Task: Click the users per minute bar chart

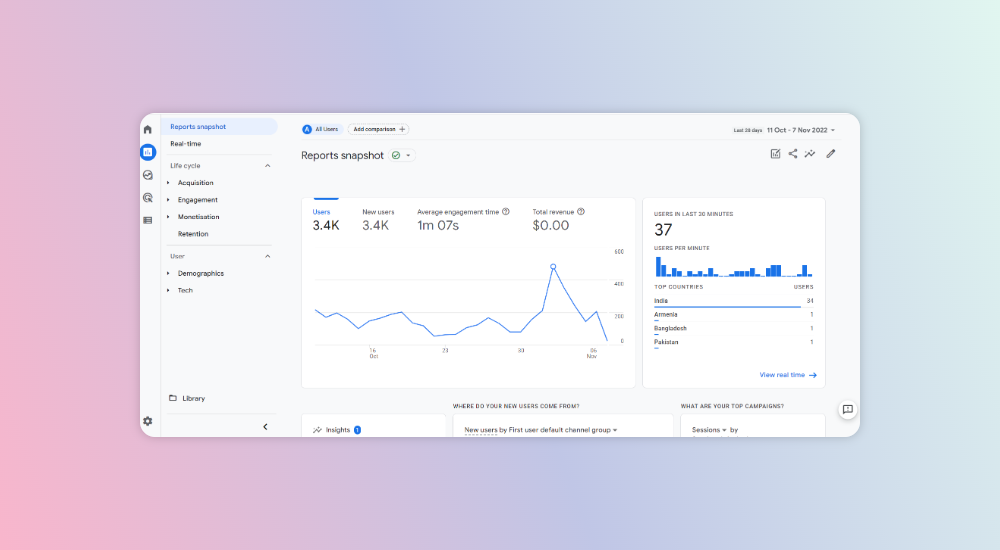Action: coord(733,266)
